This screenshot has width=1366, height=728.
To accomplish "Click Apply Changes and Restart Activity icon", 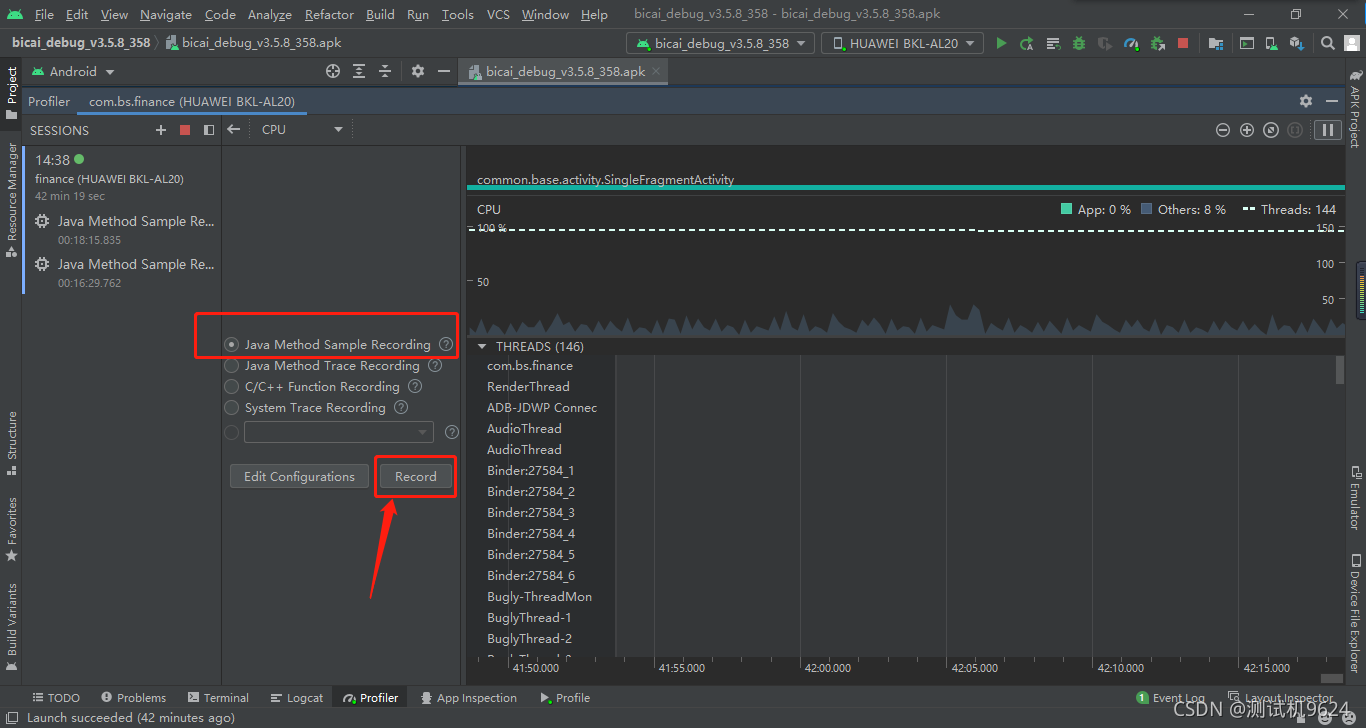I will coord(1027,44).
